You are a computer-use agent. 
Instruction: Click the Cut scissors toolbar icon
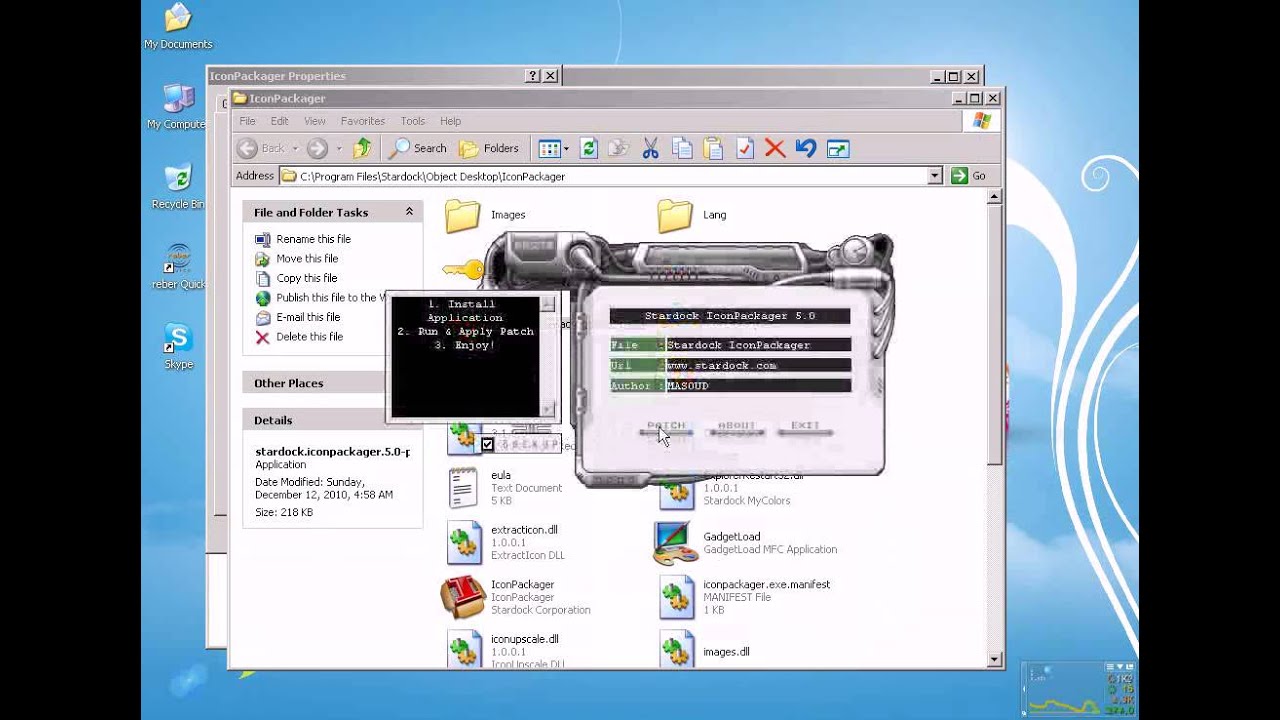pos(651,148)
